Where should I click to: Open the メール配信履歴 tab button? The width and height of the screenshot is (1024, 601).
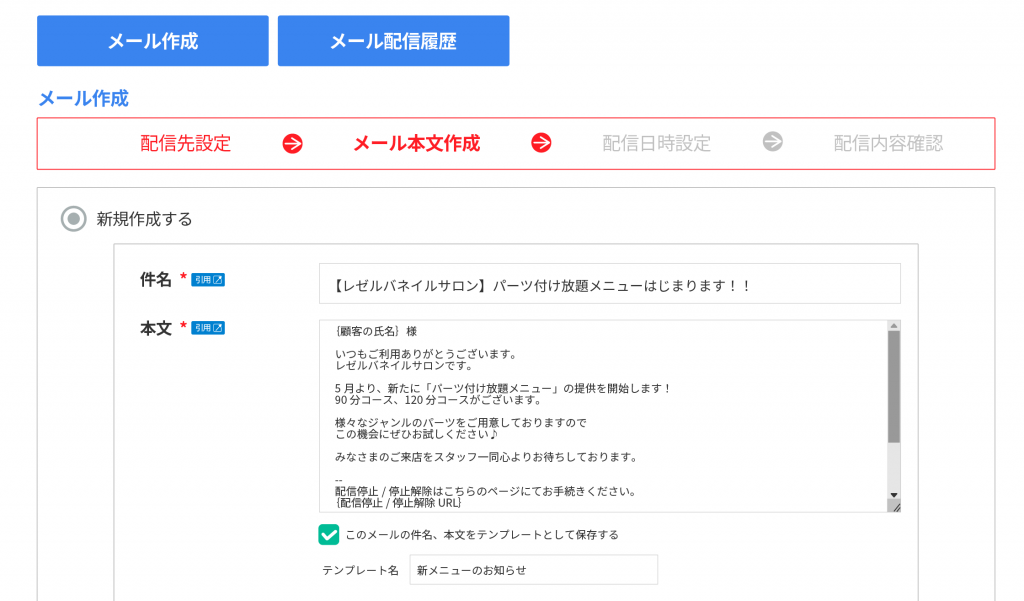[393, 41]
